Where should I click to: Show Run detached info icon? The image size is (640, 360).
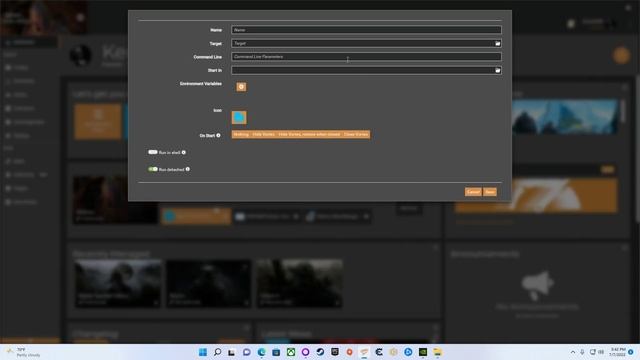188,169
